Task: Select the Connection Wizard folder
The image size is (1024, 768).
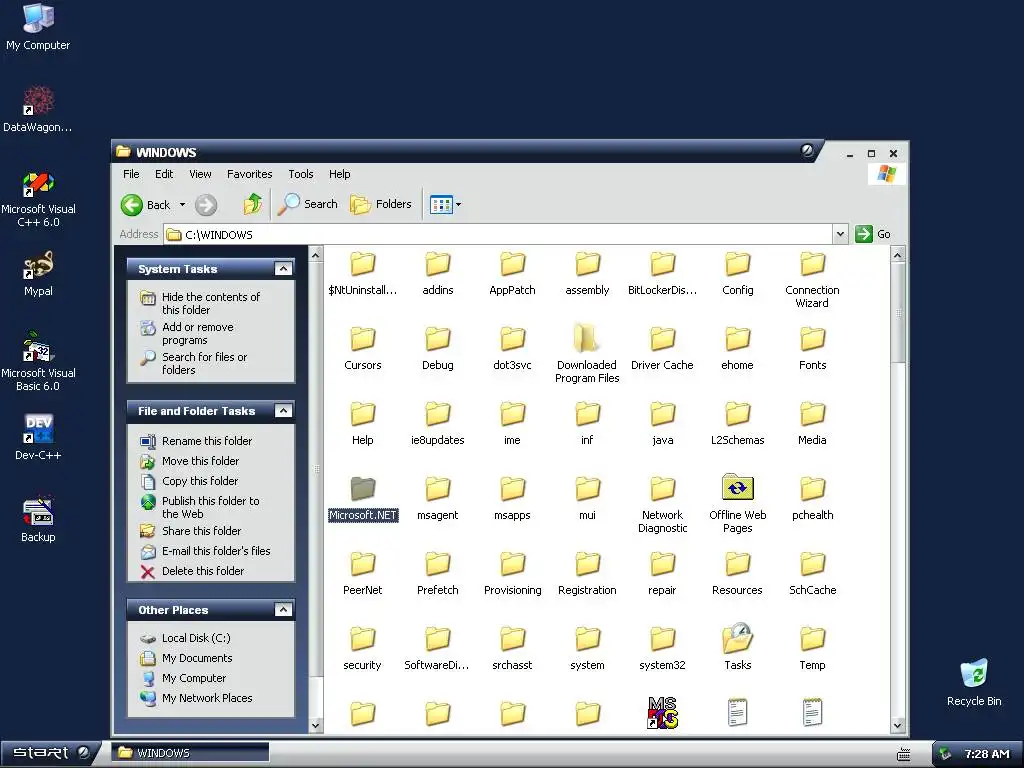Action: 812,279
